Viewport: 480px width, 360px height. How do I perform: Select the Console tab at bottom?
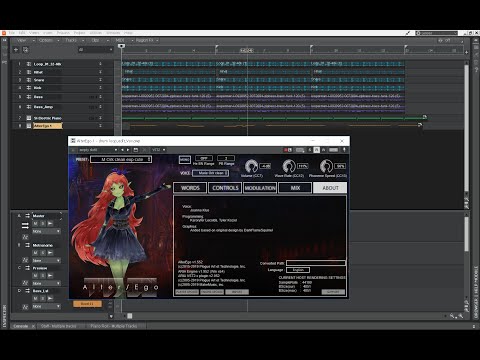pyautogui.click(x=23, y=326)
